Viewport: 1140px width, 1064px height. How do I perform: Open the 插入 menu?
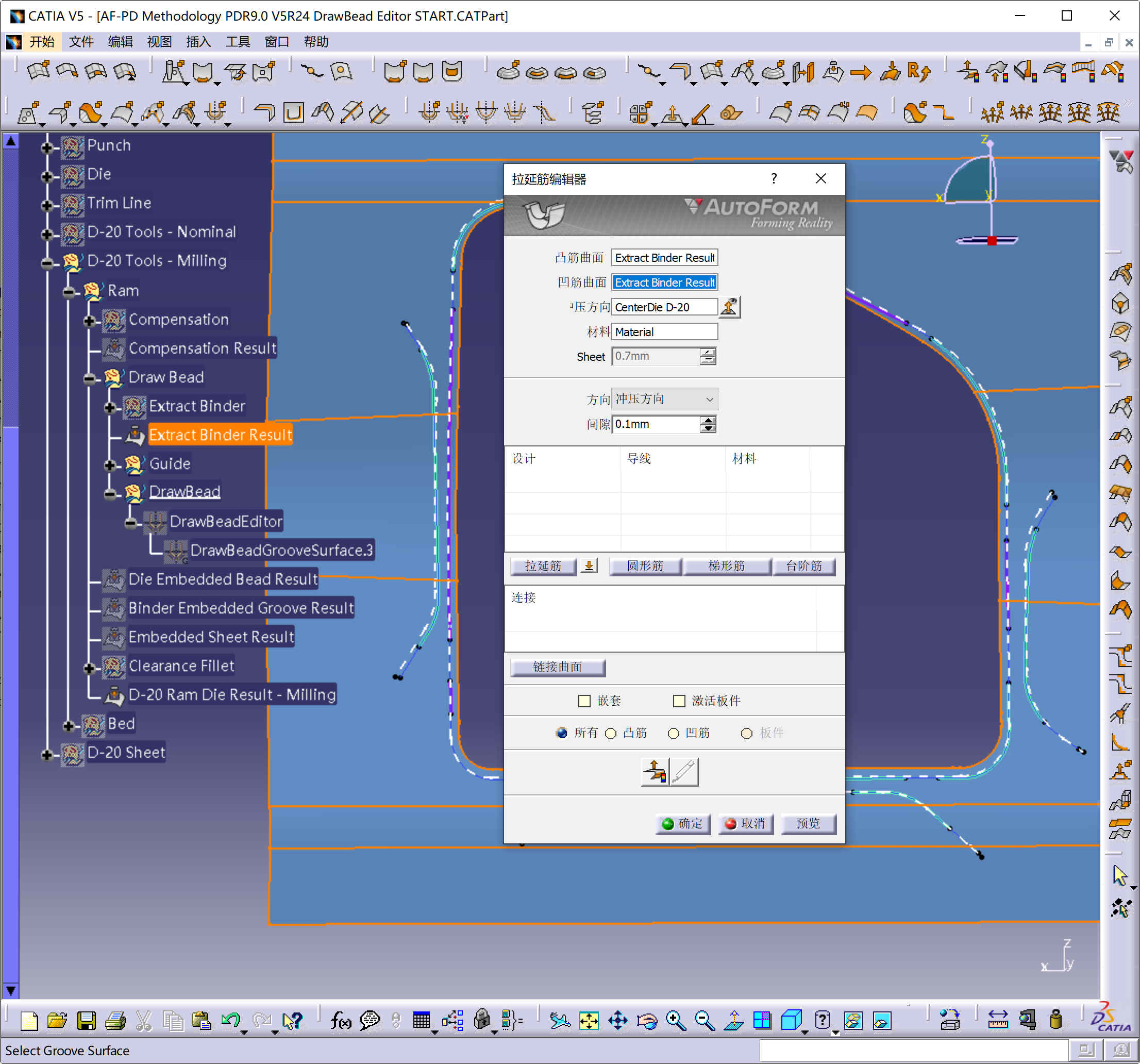tap(198, 42)
